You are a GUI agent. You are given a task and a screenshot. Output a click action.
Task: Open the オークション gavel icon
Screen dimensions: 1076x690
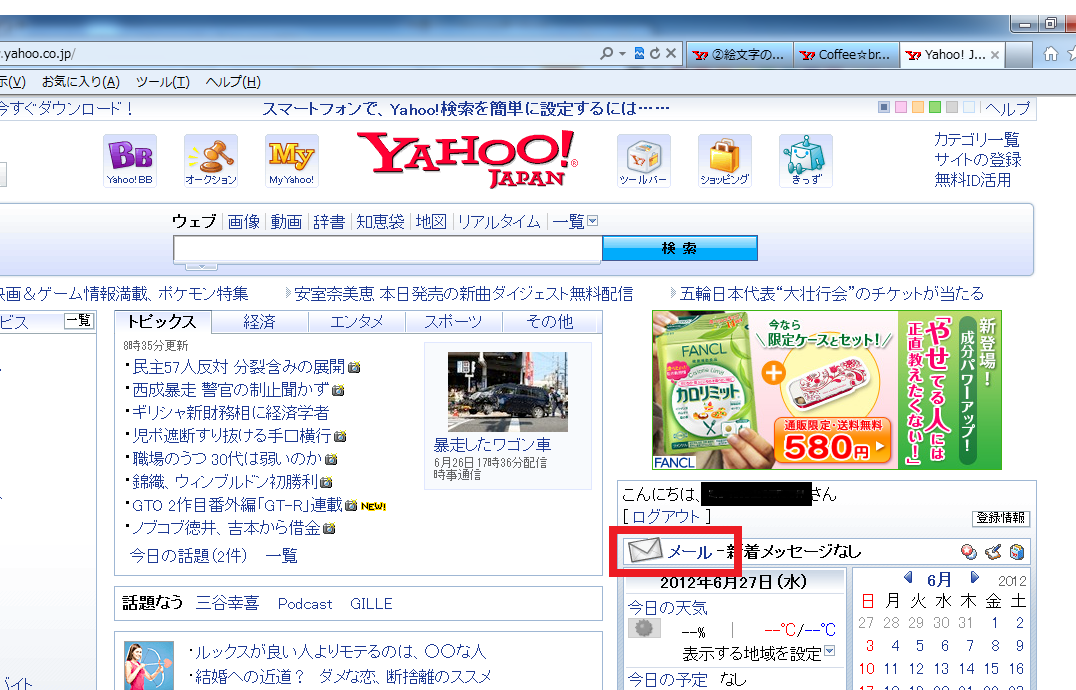pos(211,160)
